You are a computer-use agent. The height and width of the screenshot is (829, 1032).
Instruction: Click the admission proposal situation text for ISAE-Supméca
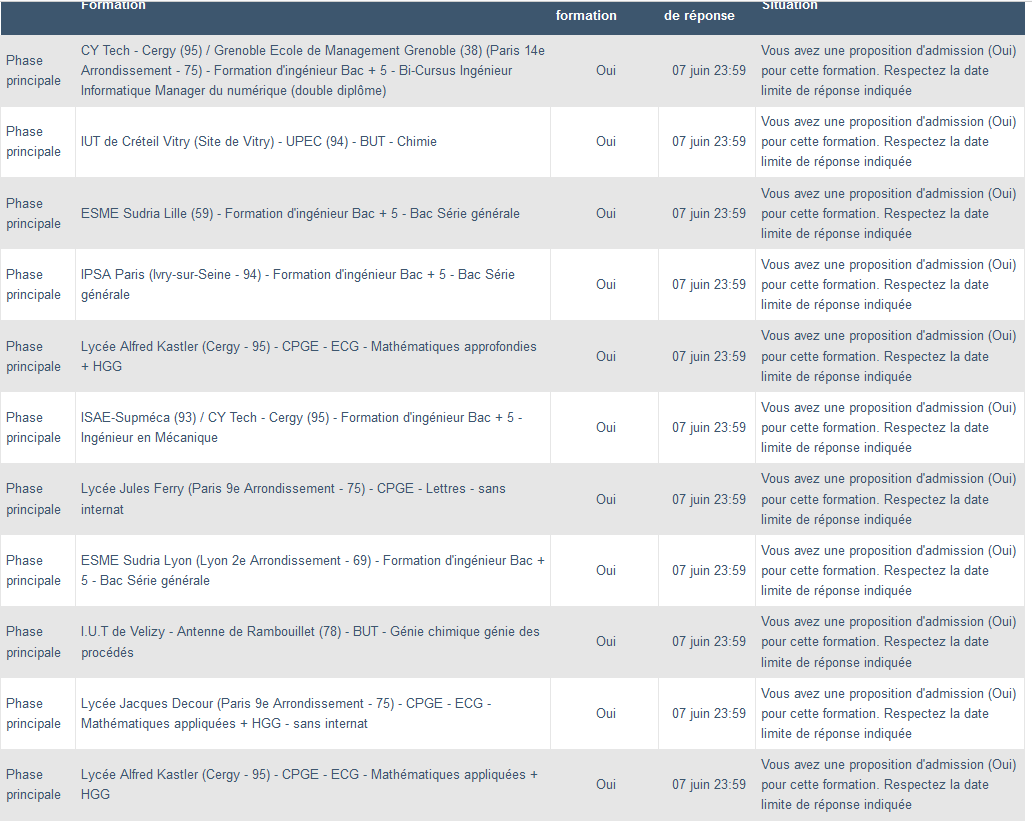pyautogui.click(x=889, y=427)
